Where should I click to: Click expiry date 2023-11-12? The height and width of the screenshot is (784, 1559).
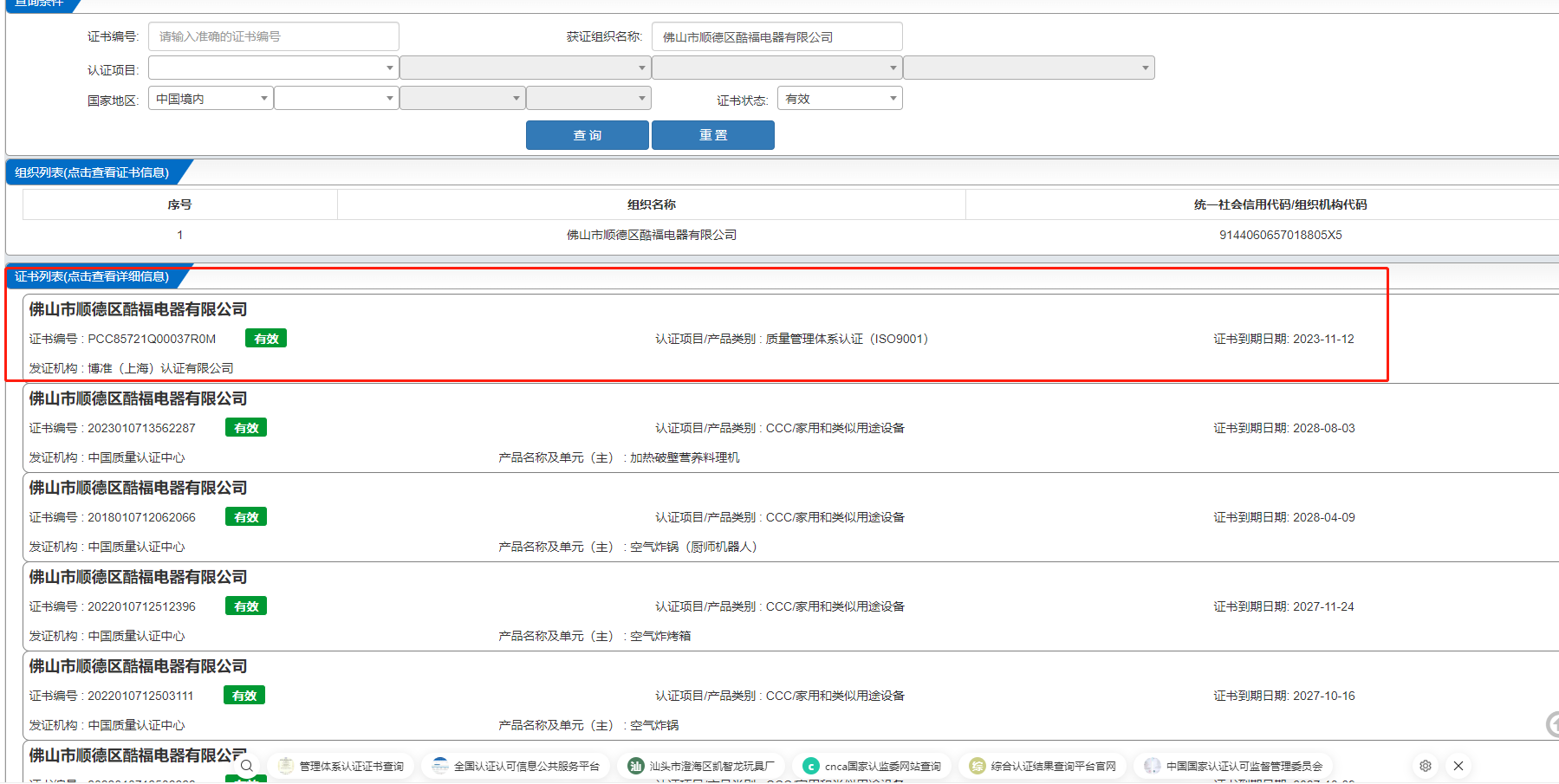tap(1323, 339)
